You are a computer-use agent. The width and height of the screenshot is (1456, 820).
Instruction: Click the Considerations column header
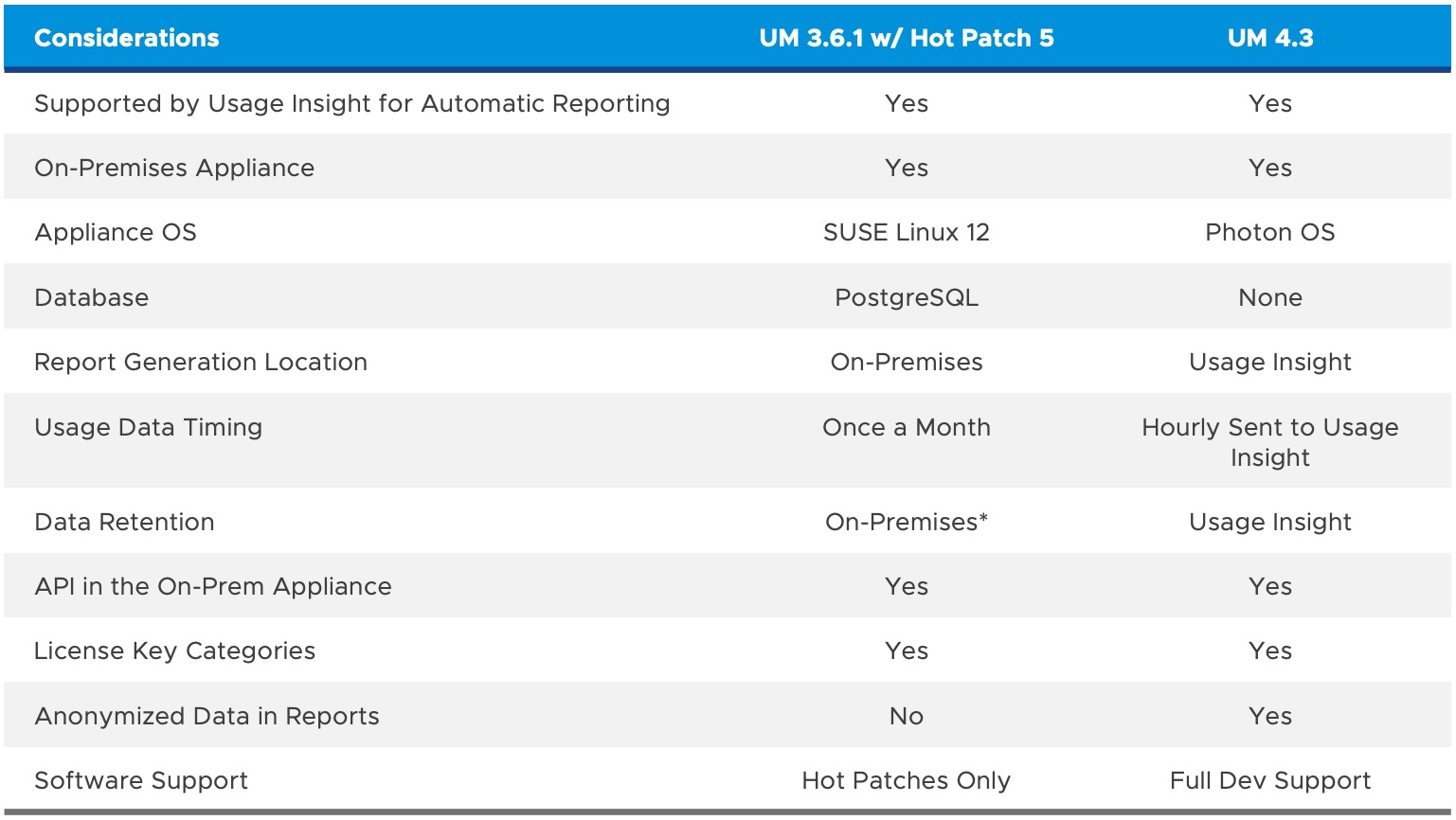pyautogui.click(x=127, y=38)
